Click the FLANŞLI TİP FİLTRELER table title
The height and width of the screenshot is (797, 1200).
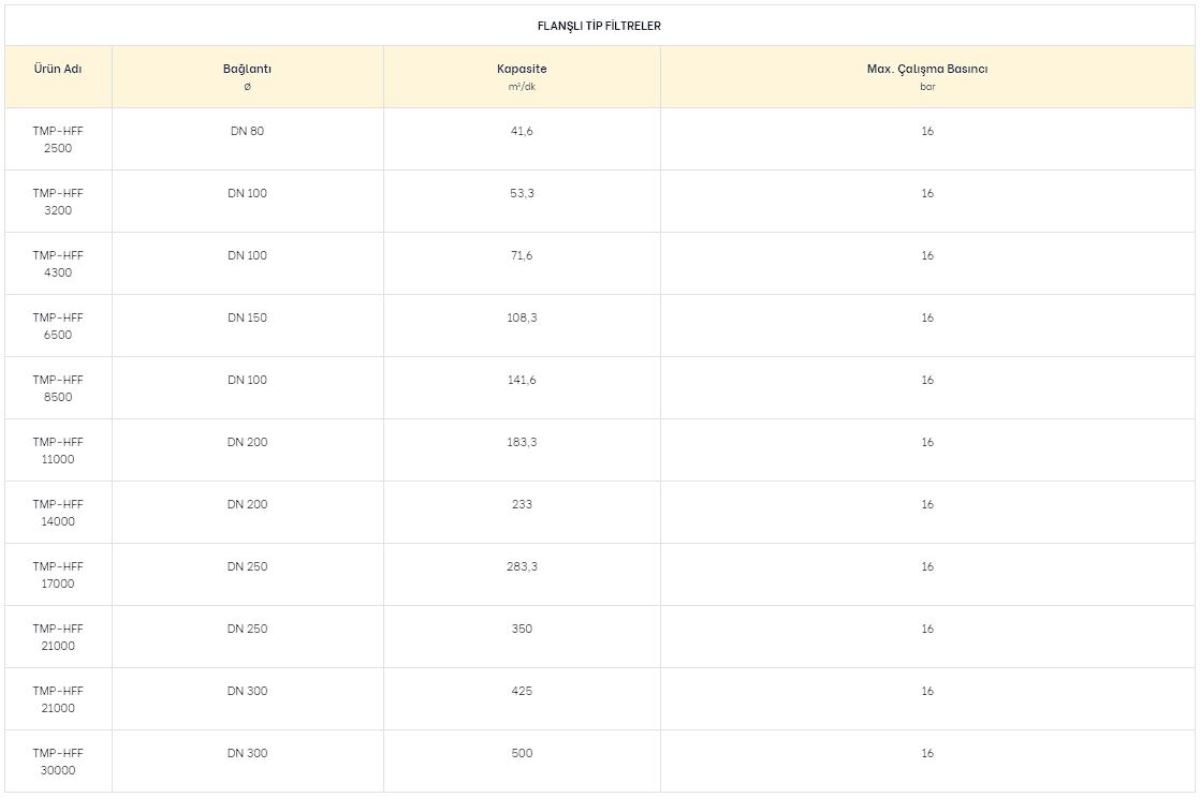click(599, 26)
